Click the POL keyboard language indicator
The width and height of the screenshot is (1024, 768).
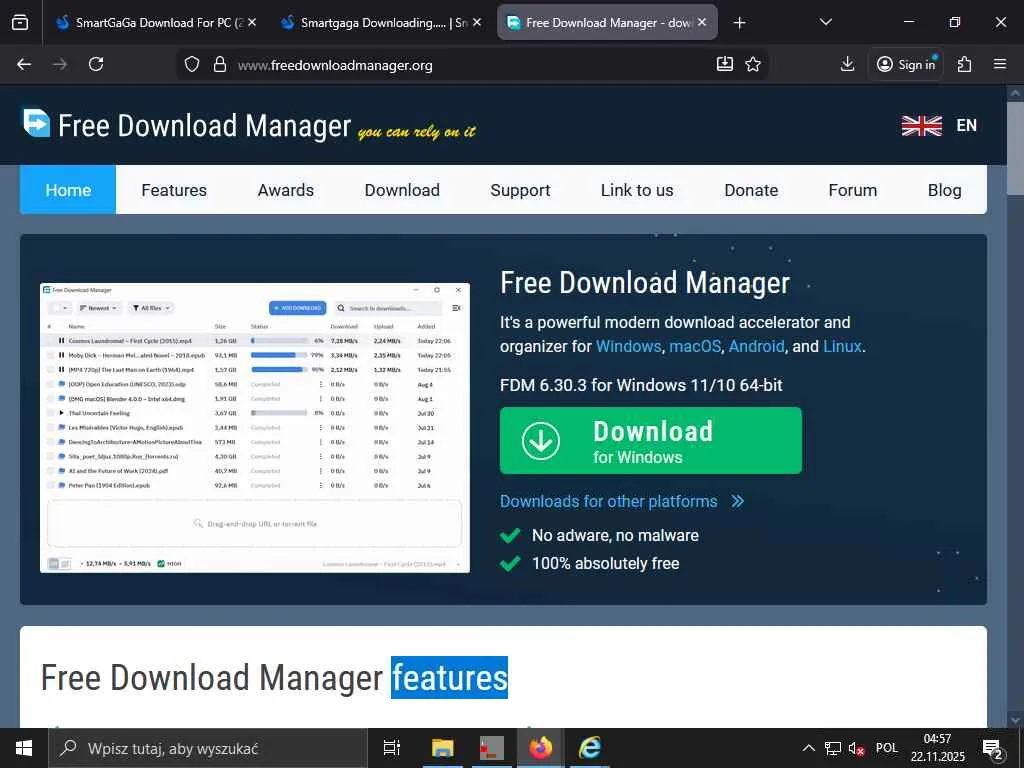887,748
